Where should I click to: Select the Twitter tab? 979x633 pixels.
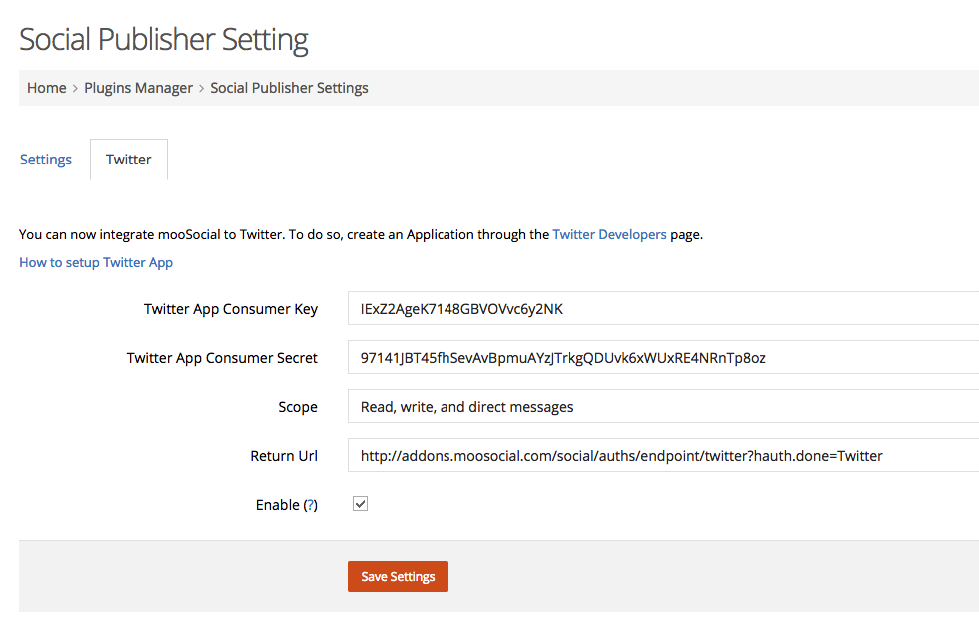129,159
